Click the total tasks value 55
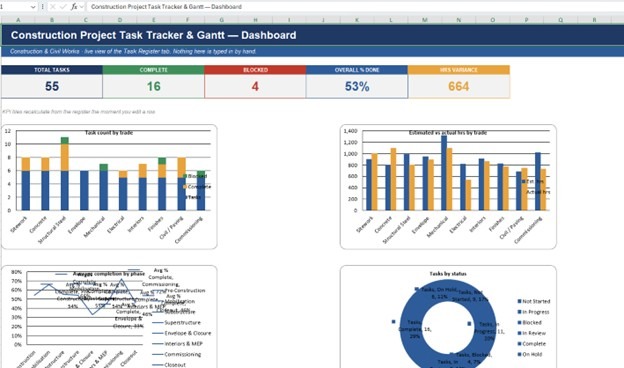 [52, 86]
